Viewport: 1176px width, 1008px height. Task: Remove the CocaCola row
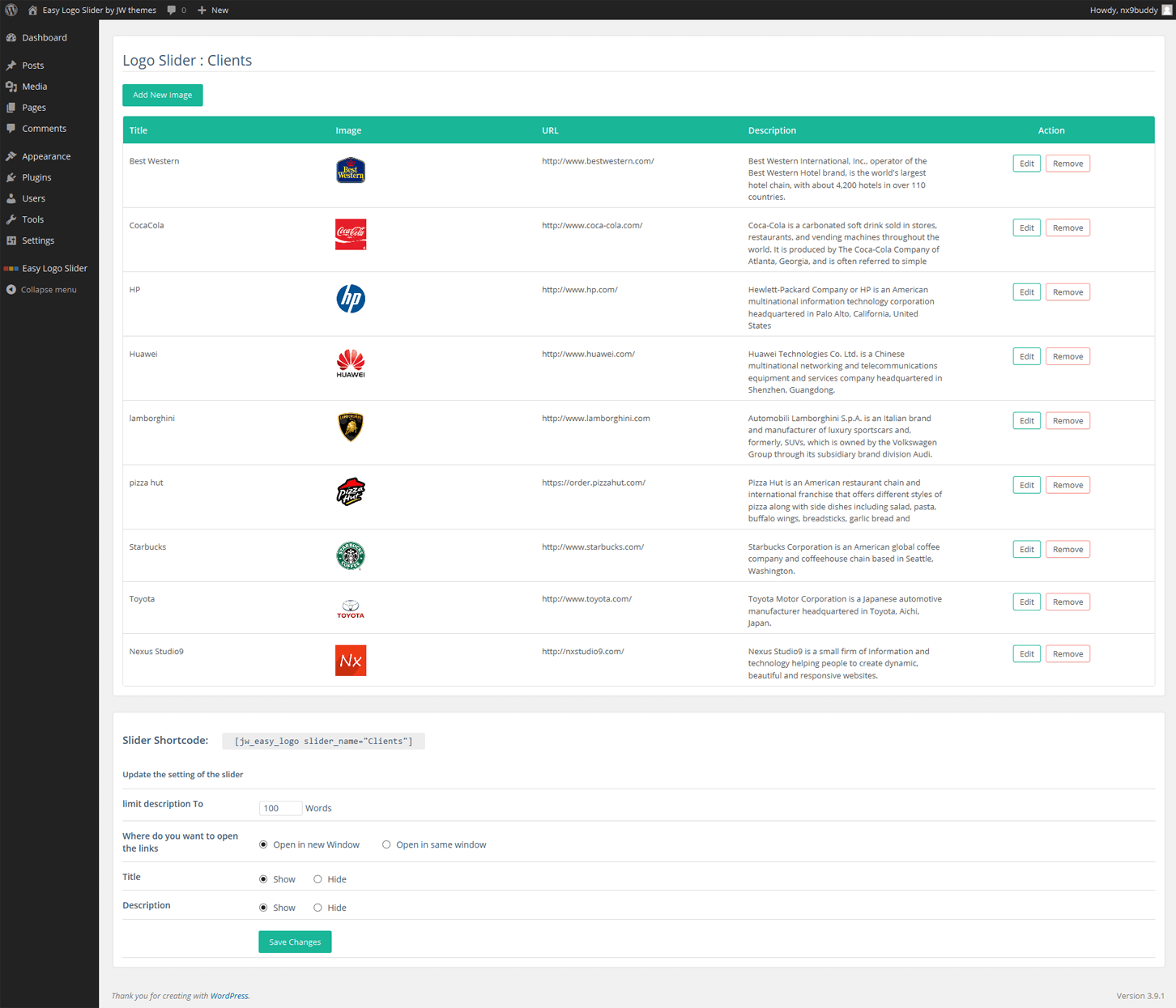(x=1067, y=228)
